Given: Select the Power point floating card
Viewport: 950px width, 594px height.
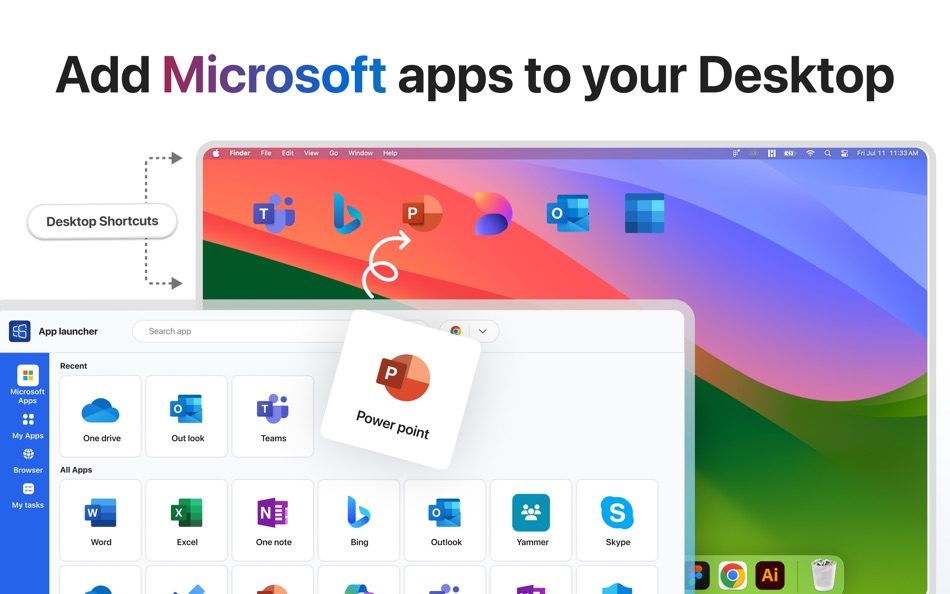Looking at the screenshot, I should pyautogui.click(x=401, y=390).
